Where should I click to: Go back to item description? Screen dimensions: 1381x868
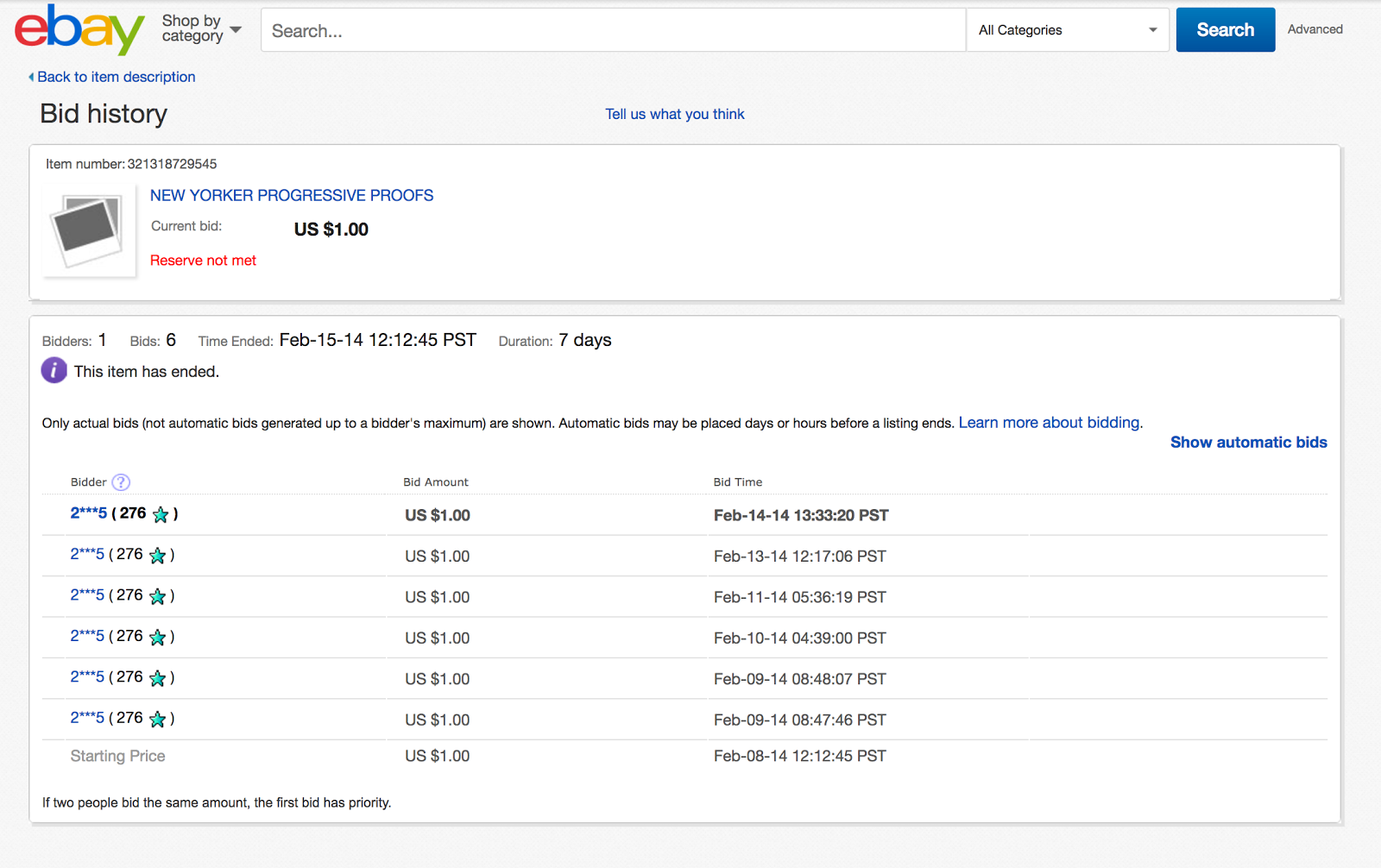(116, 77)
